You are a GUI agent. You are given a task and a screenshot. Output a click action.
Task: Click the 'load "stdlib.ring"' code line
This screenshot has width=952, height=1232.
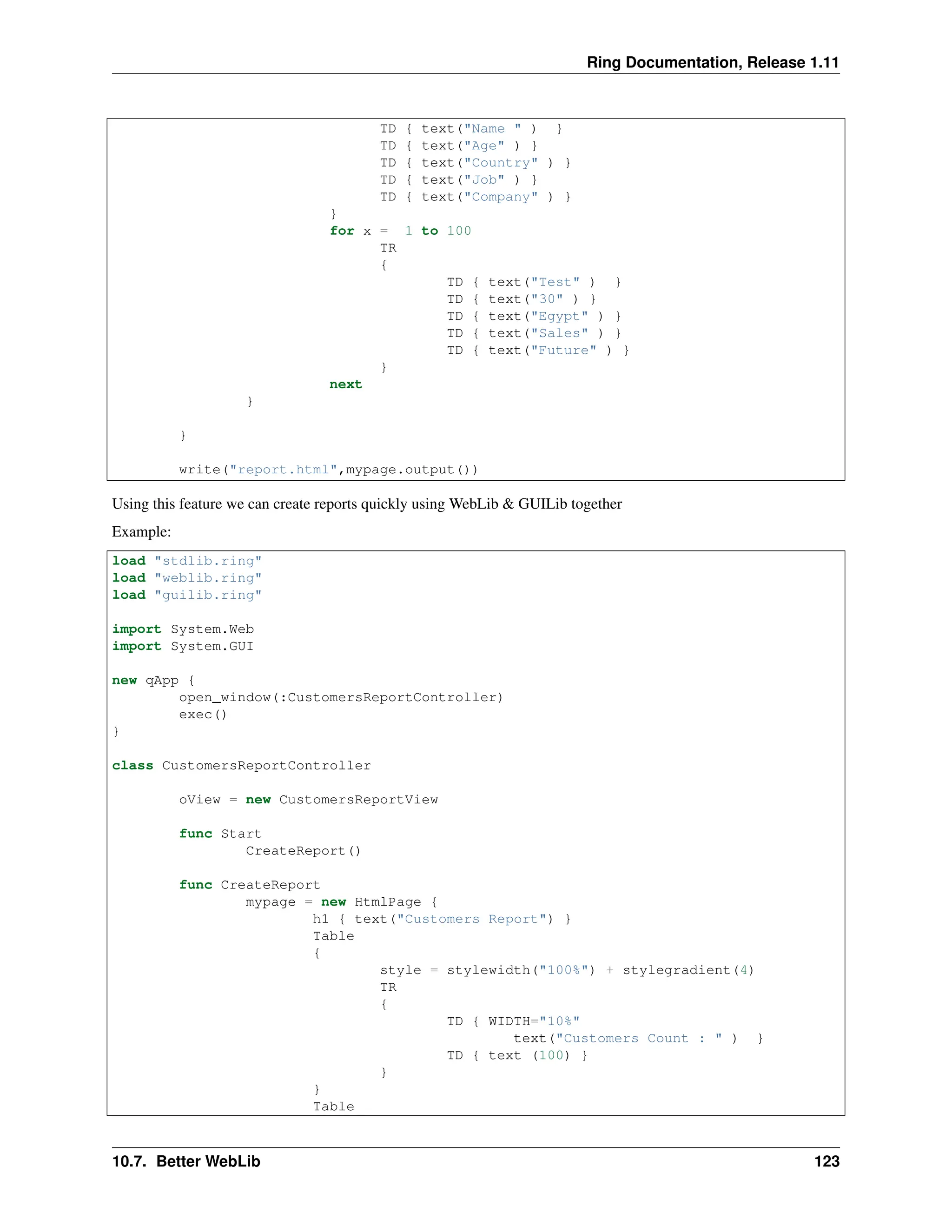[187, 561]
